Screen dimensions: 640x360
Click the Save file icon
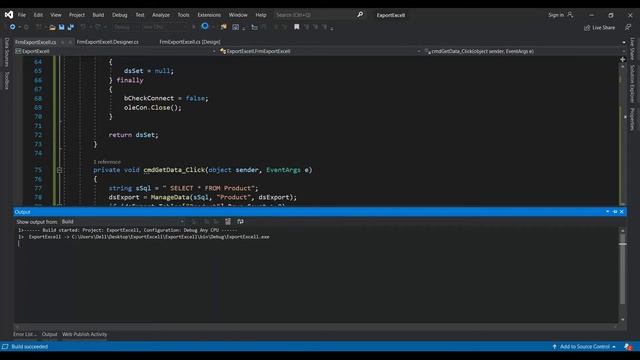click(x=61, y=27)
